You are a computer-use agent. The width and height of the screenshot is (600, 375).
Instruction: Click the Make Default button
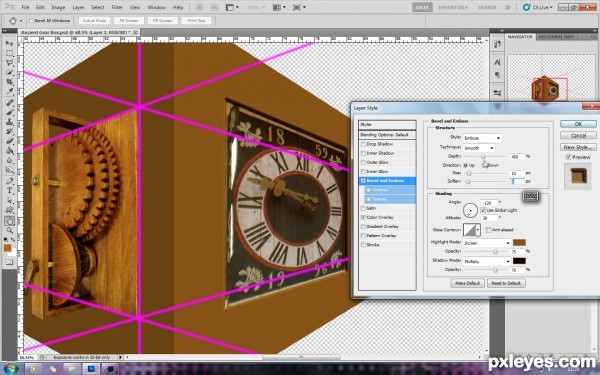(467, 283)
